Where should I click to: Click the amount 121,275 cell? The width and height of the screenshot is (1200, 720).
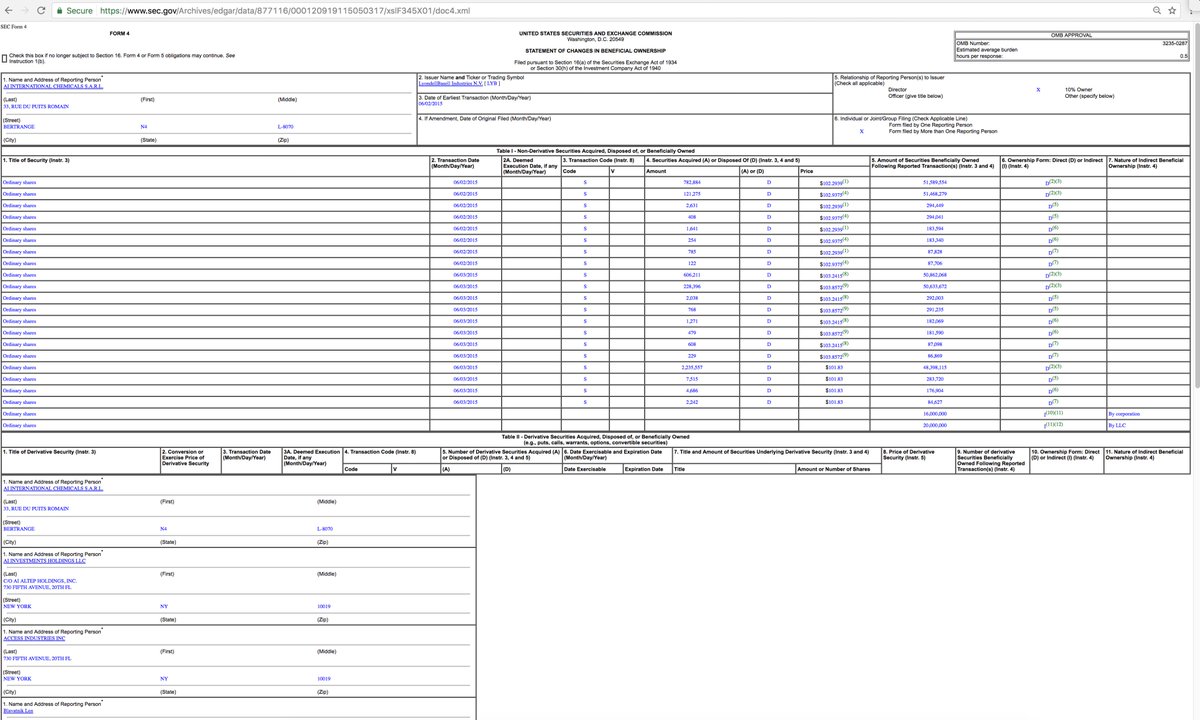click(x=690, y=194)
